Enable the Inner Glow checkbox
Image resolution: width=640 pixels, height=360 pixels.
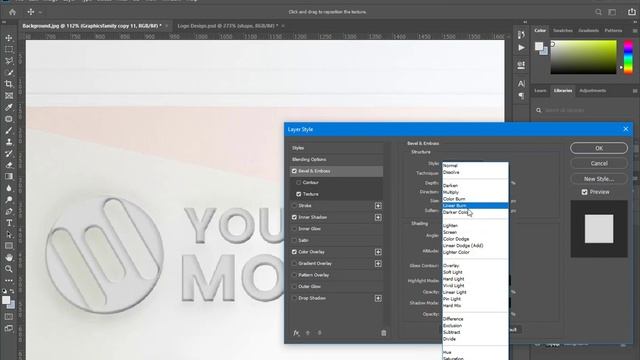(294, 229)
